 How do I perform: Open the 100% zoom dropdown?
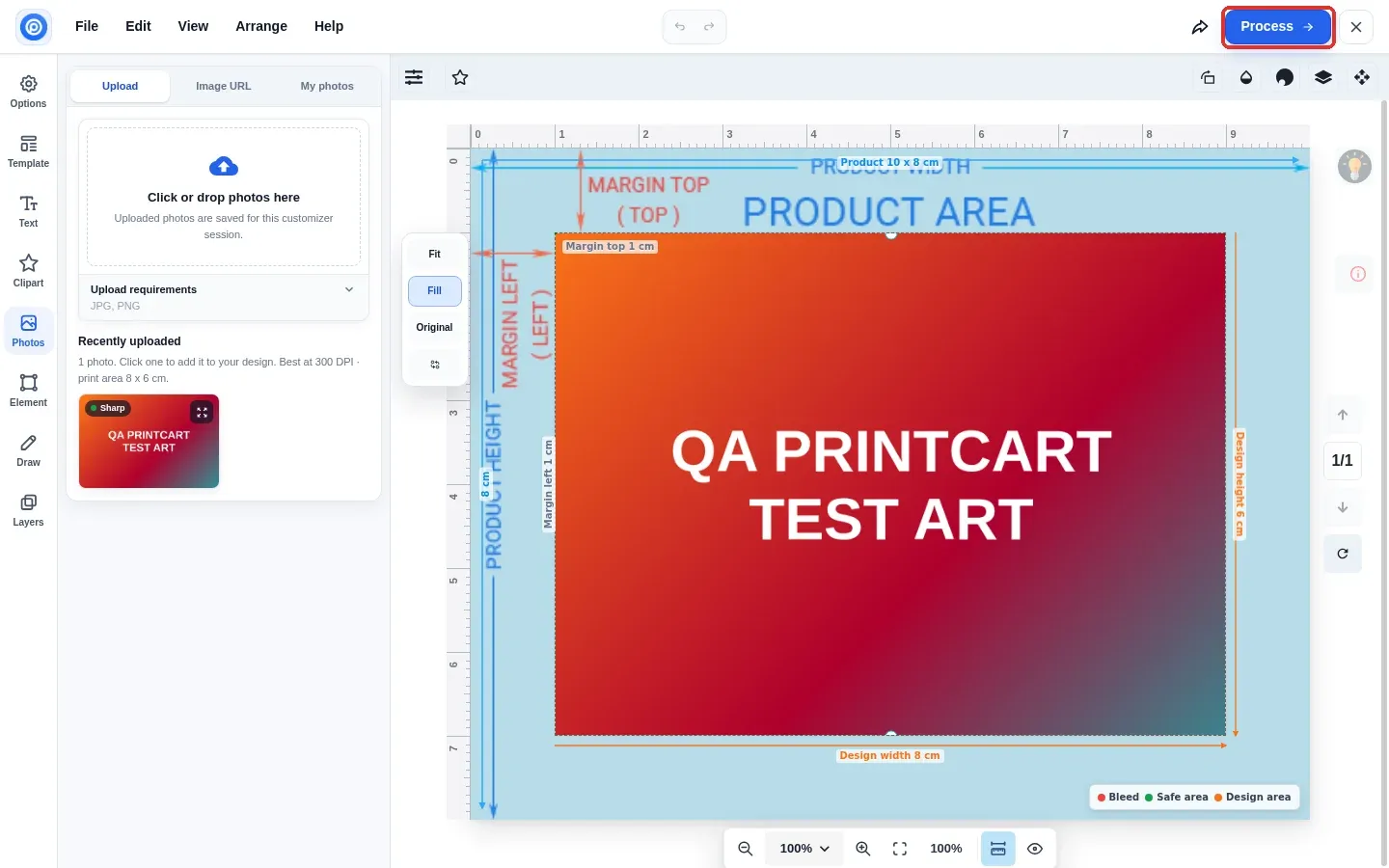point(804,849)
